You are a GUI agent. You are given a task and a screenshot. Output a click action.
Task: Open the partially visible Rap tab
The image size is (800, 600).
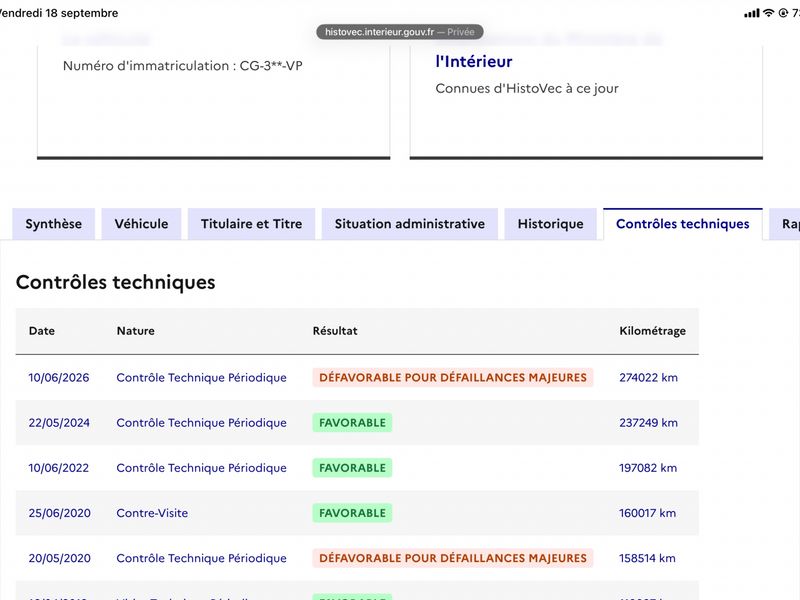(x=786, y=224)
